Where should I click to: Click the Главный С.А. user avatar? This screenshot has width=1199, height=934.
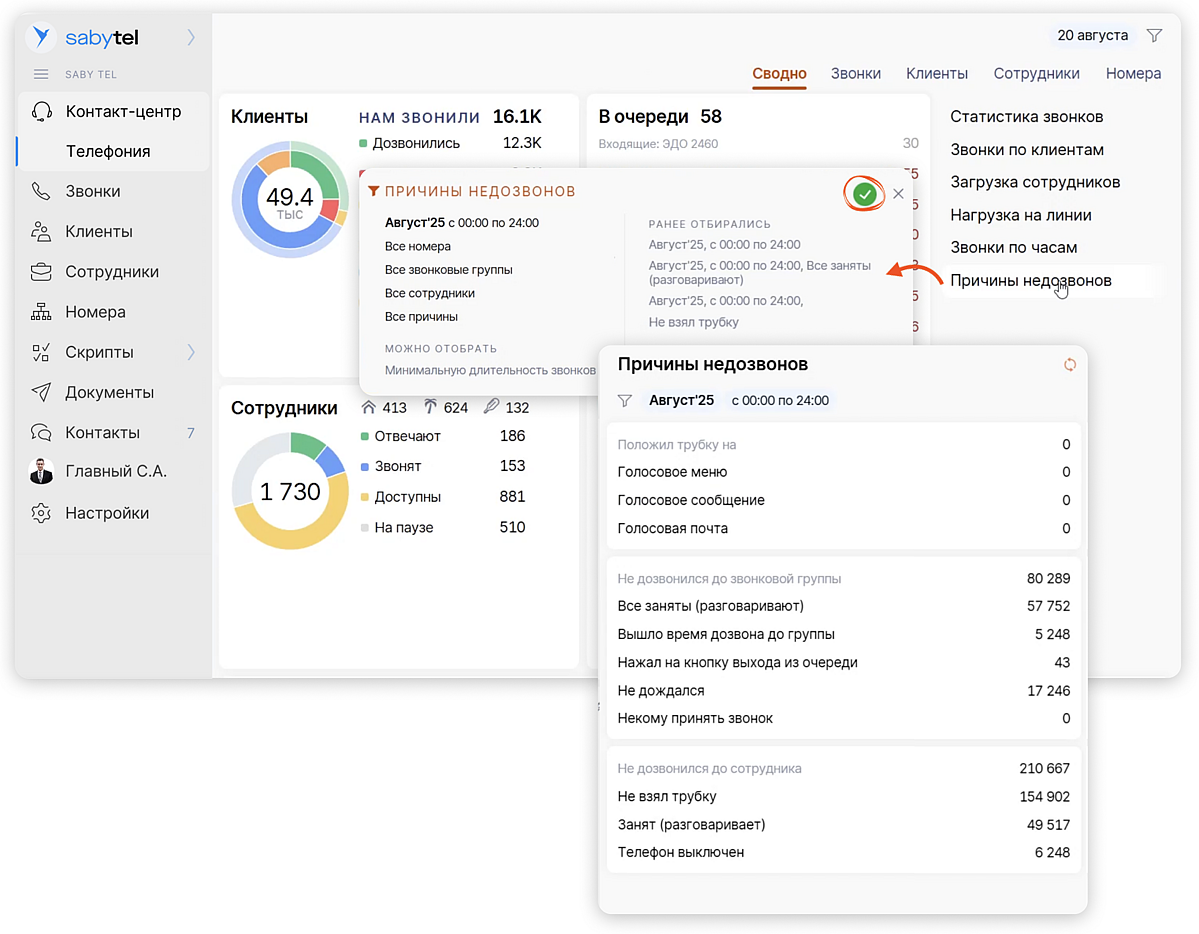[x=41, y=472]
